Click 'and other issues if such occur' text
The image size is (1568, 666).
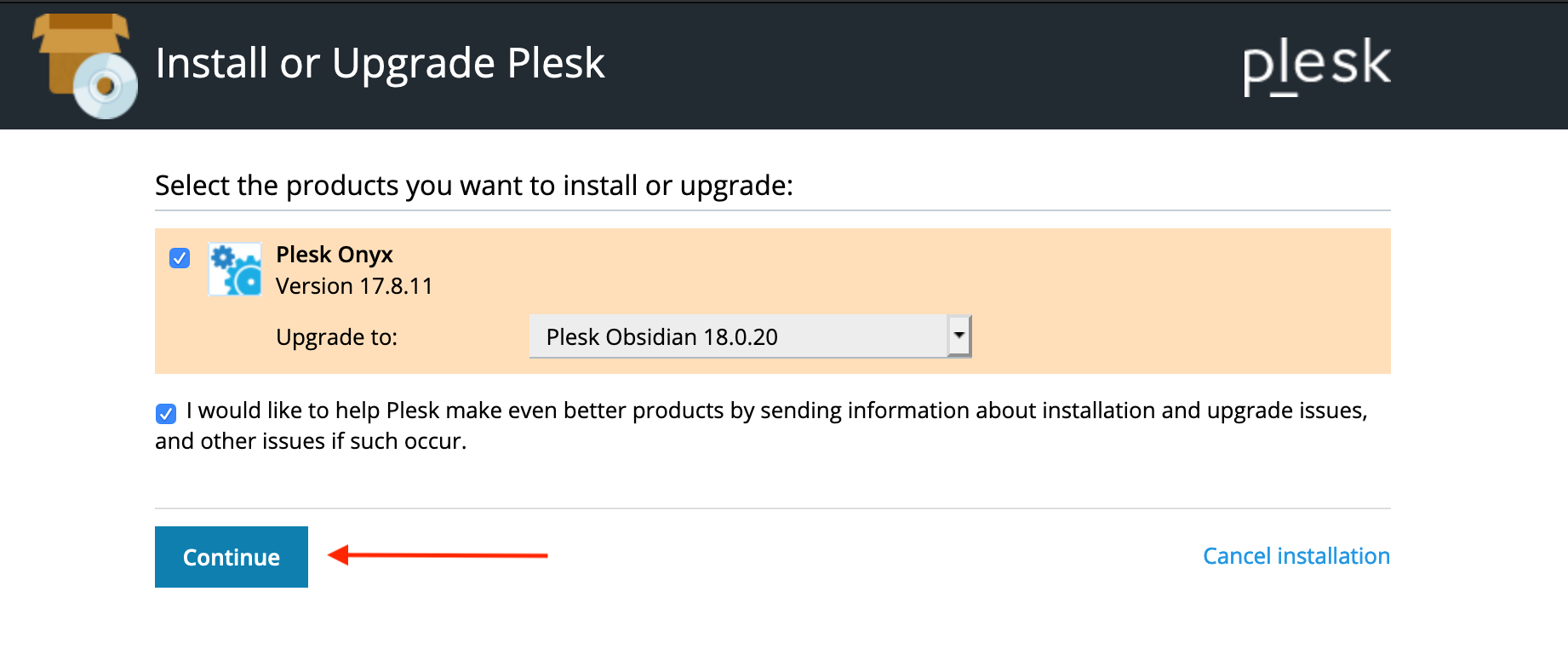coord(311,441)
